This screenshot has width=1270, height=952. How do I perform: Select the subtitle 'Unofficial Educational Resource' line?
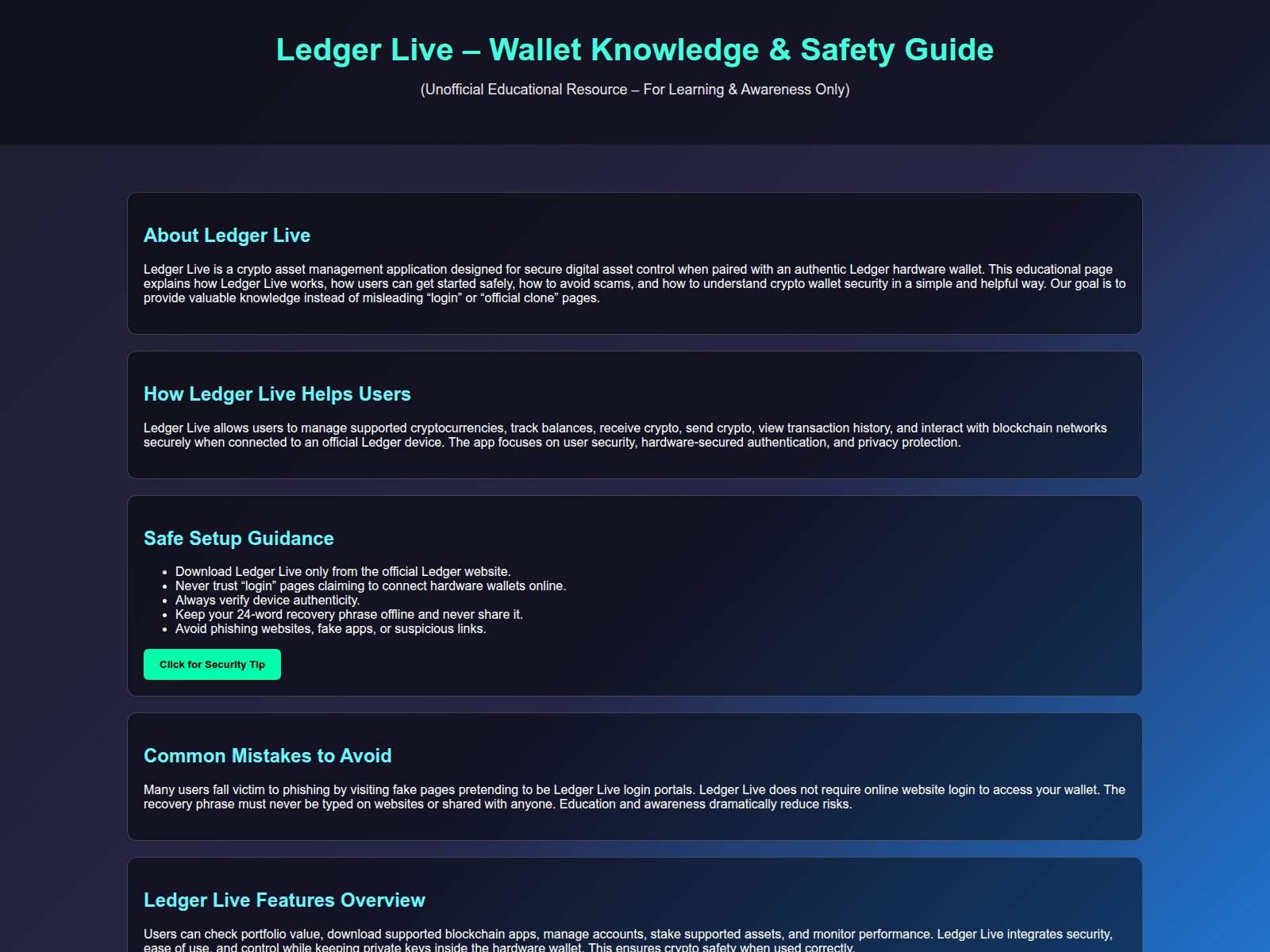click(x=635, y=90)
